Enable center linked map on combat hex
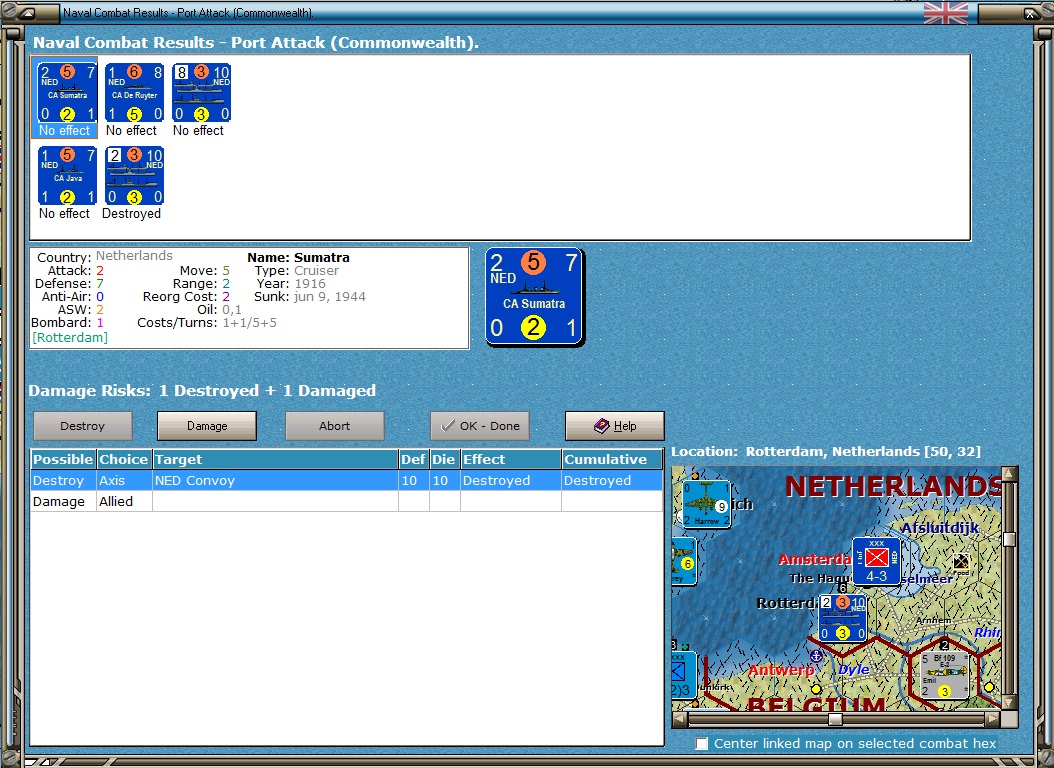 click(702, 744)
